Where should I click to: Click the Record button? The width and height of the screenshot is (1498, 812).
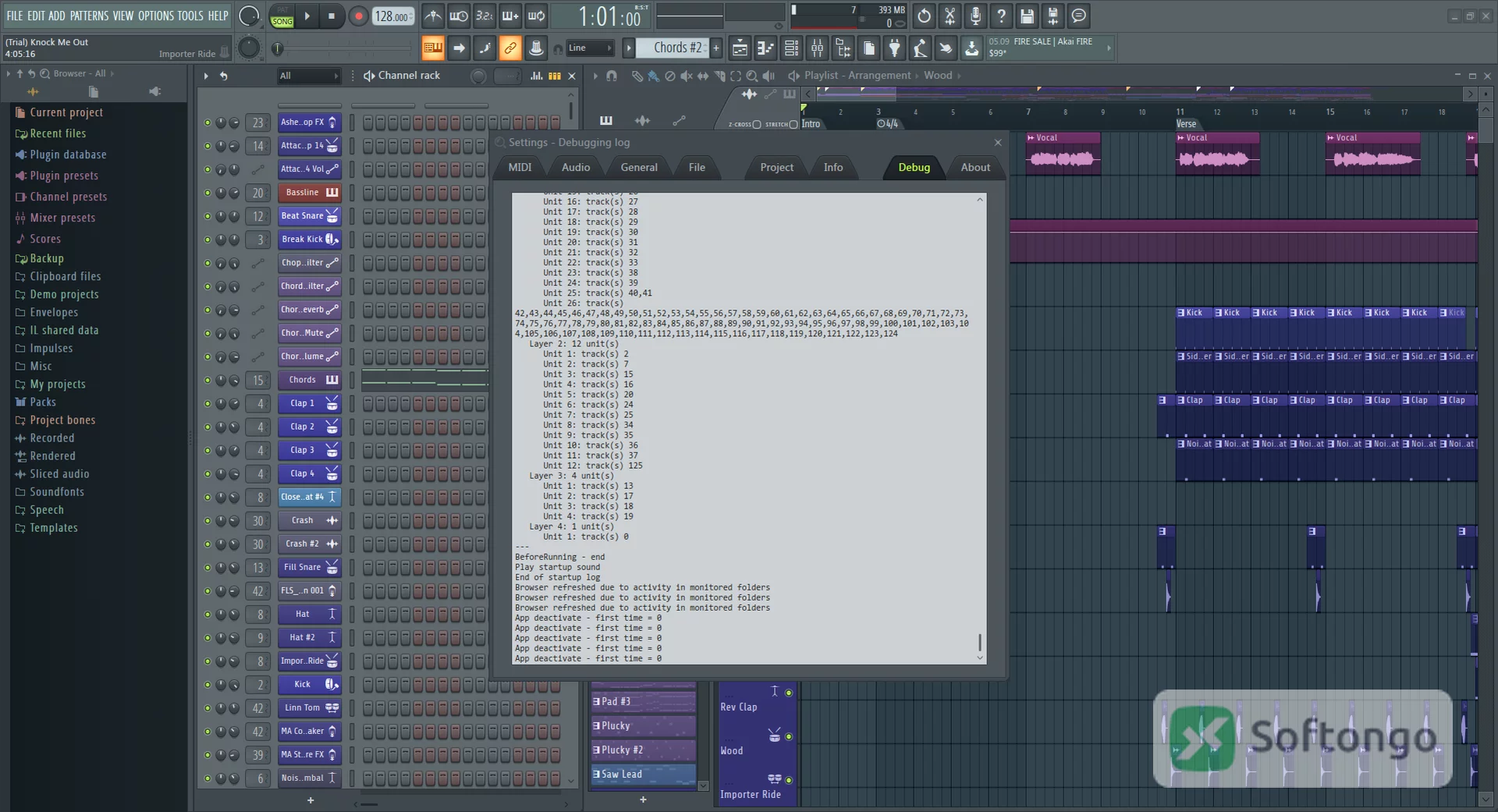click(x=357, y=16)
